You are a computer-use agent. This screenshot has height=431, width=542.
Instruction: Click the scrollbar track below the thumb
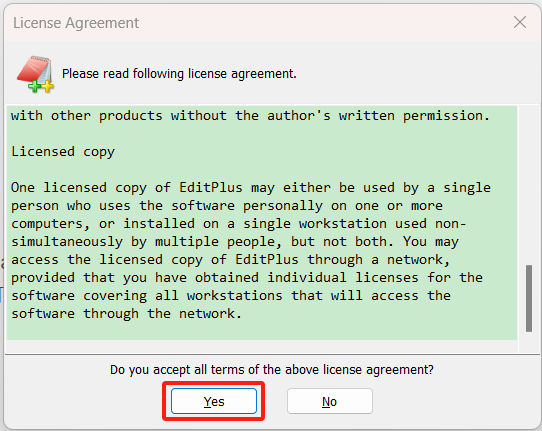coord(529,342)
